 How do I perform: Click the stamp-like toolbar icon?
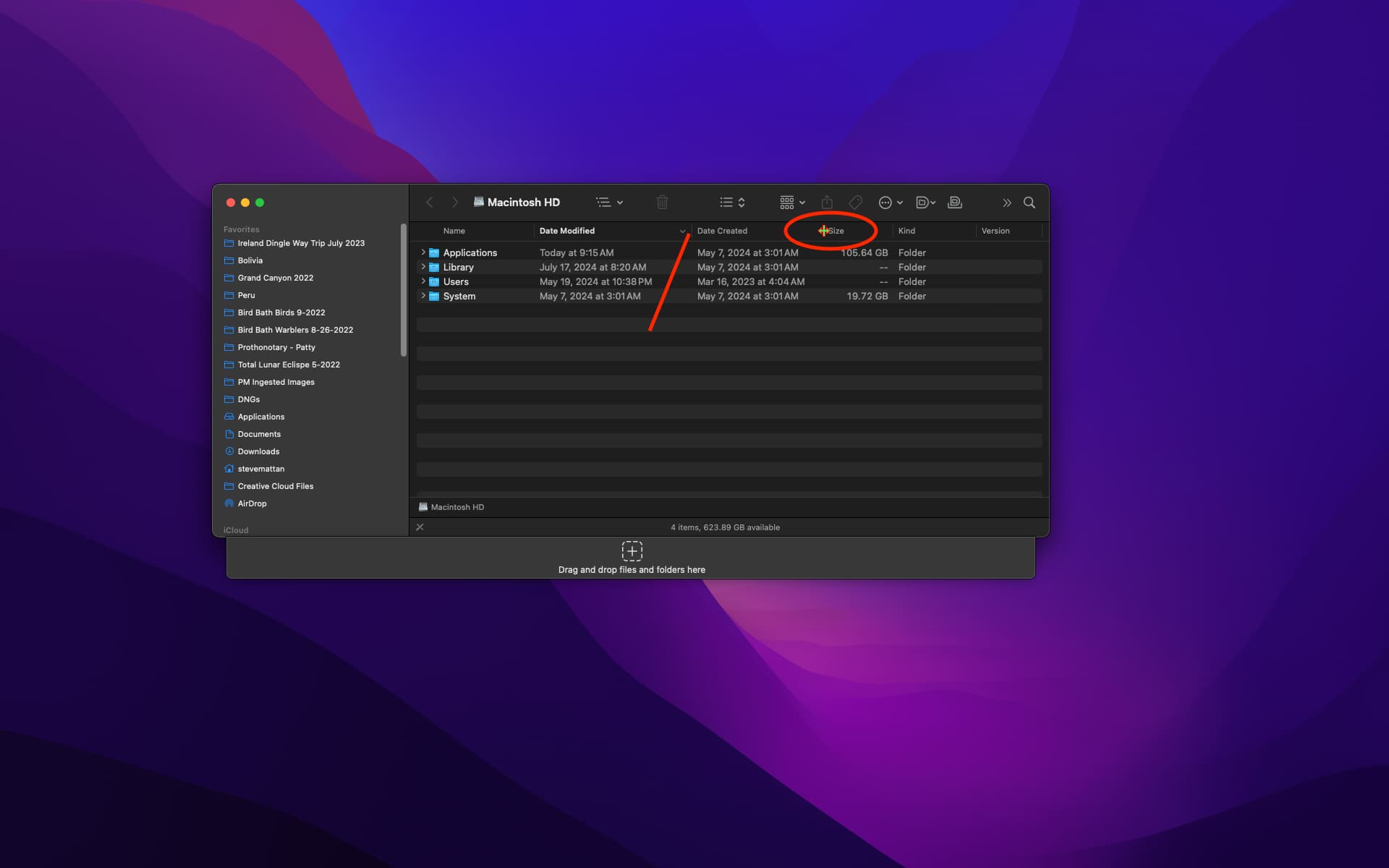tap(955, 203)
